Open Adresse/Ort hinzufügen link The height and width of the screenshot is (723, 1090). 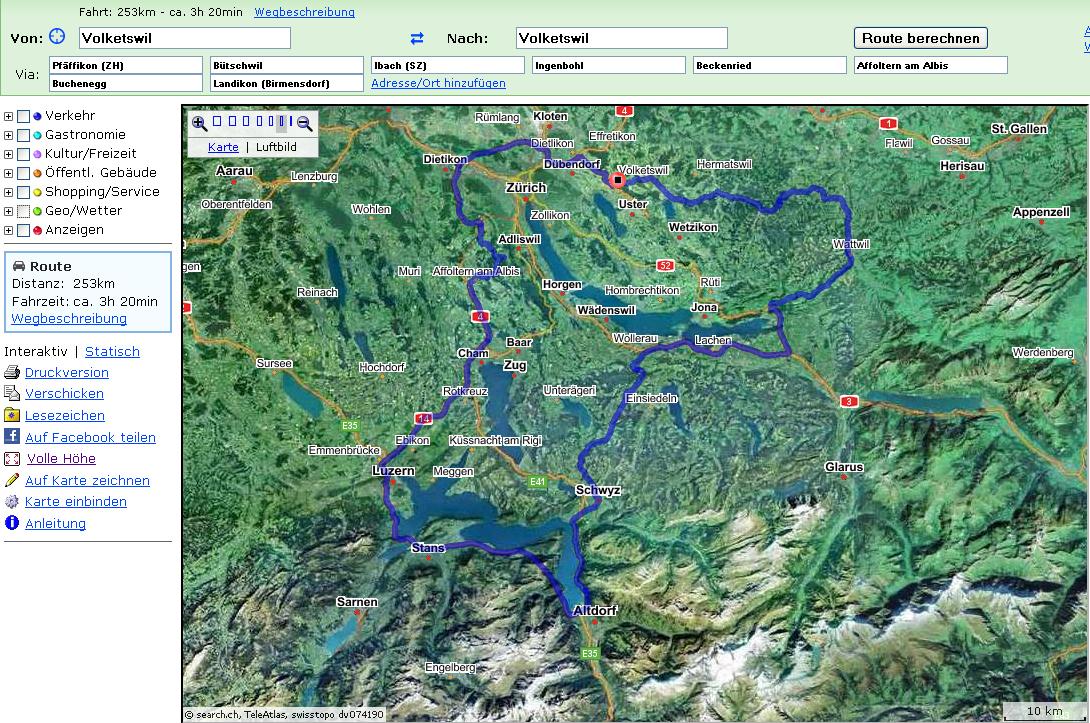click(438, 83)
